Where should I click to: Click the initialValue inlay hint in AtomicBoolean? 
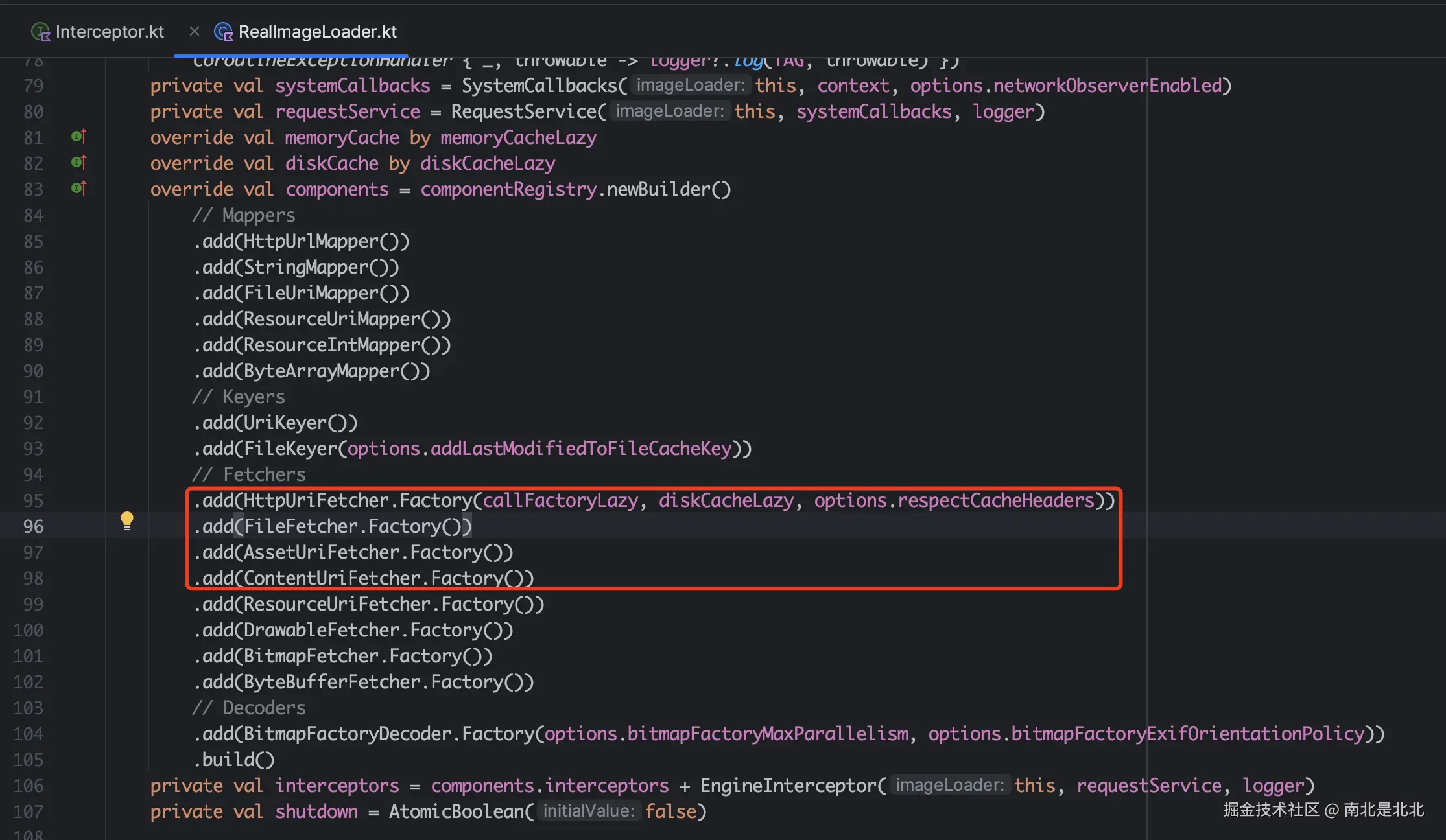[588, 811]
